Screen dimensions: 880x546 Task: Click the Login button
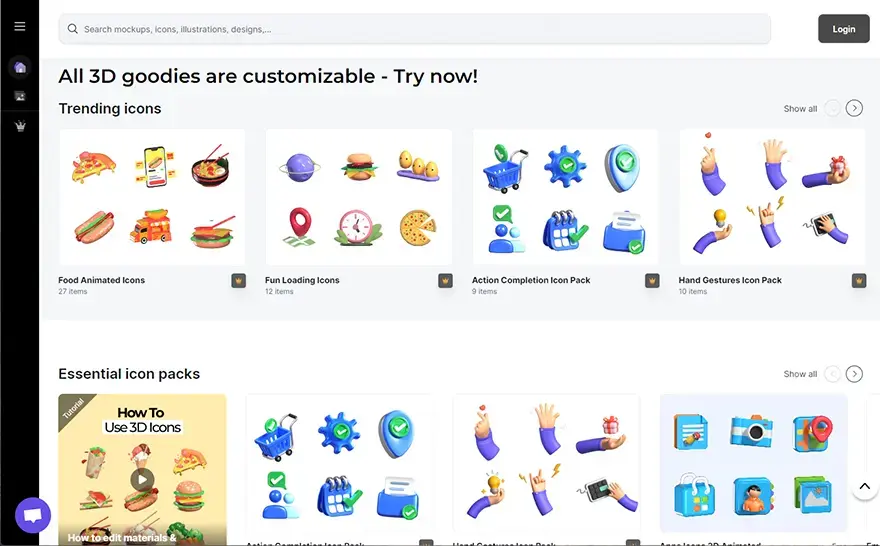coord(844,29)
